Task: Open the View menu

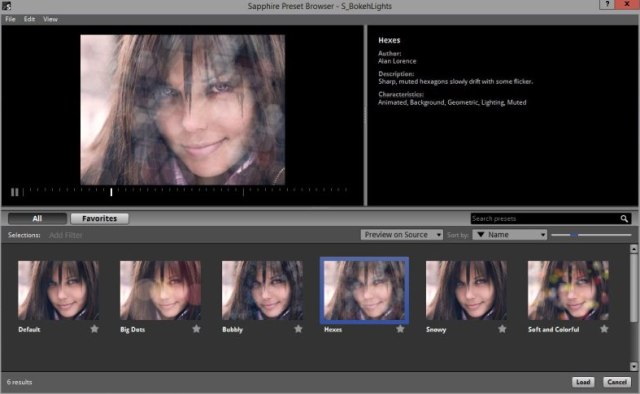Action: point(50,19)
